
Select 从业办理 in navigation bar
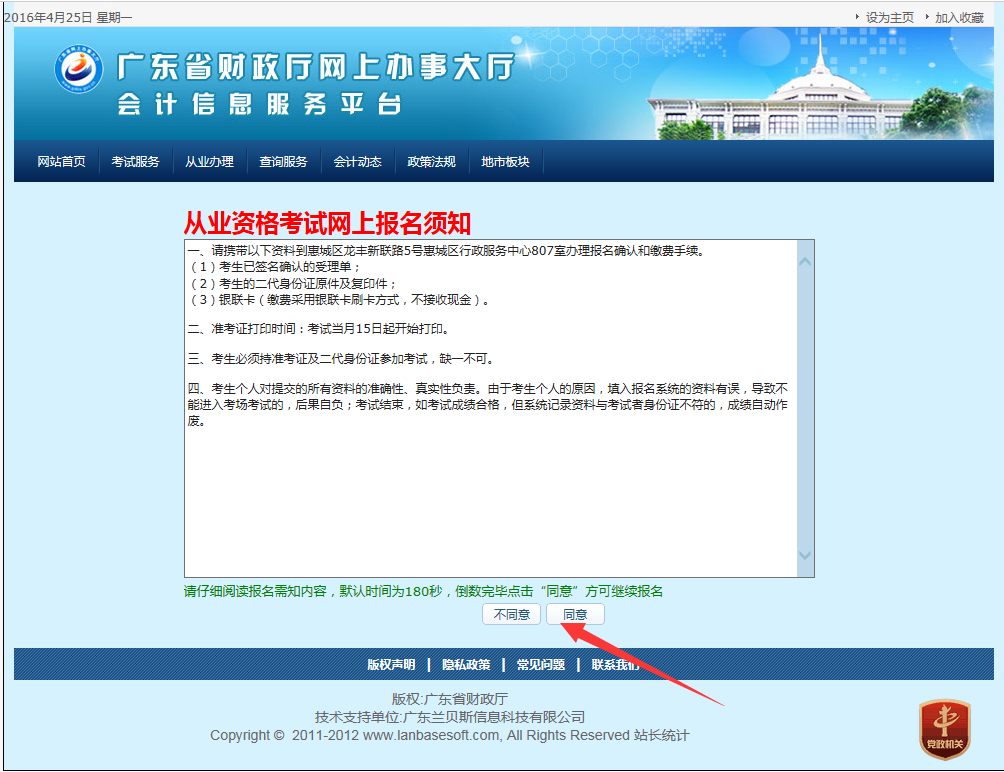click(x=209, y=162)
